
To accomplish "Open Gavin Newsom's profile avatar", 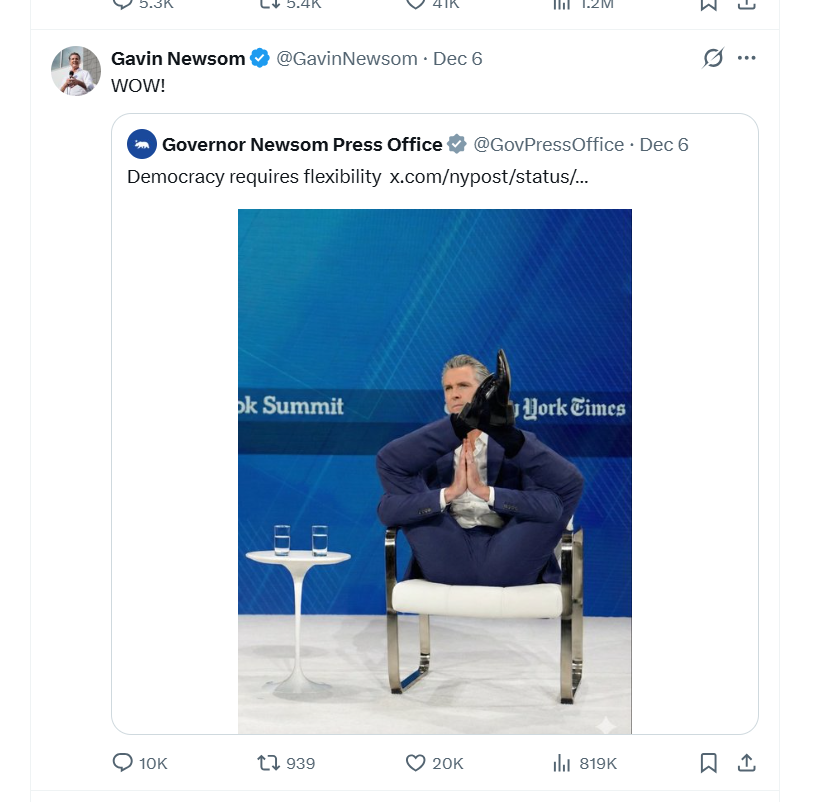I will click(76, 71).
